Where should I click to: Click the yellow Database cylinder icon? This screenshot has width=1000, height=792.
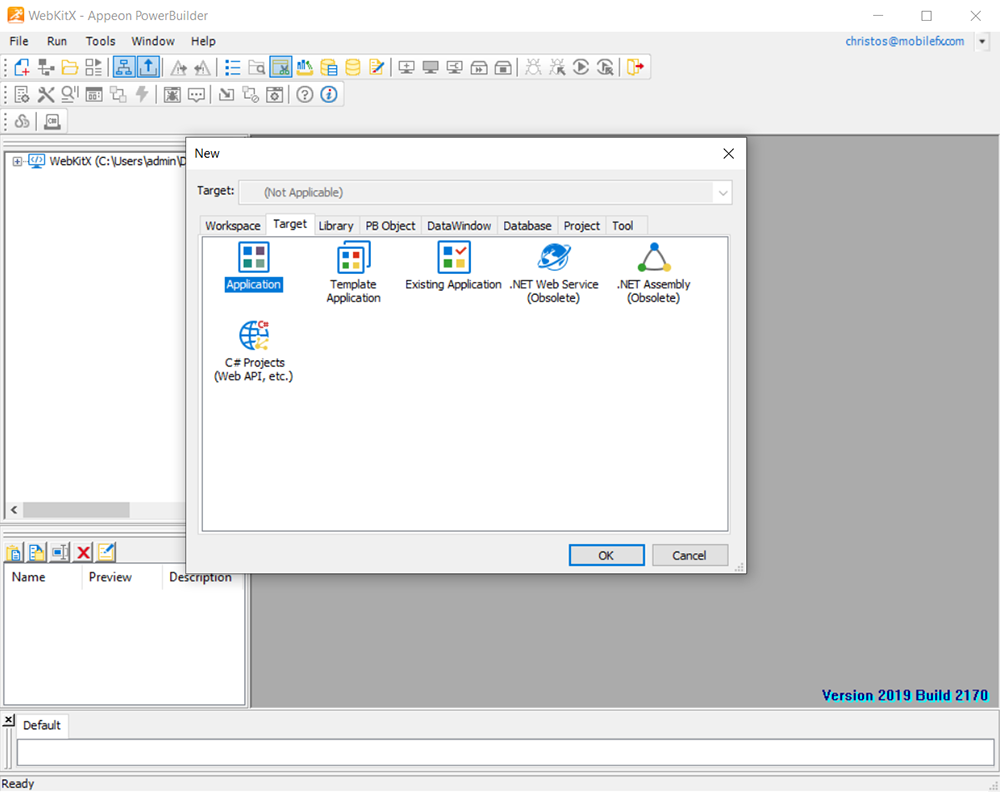353,67
